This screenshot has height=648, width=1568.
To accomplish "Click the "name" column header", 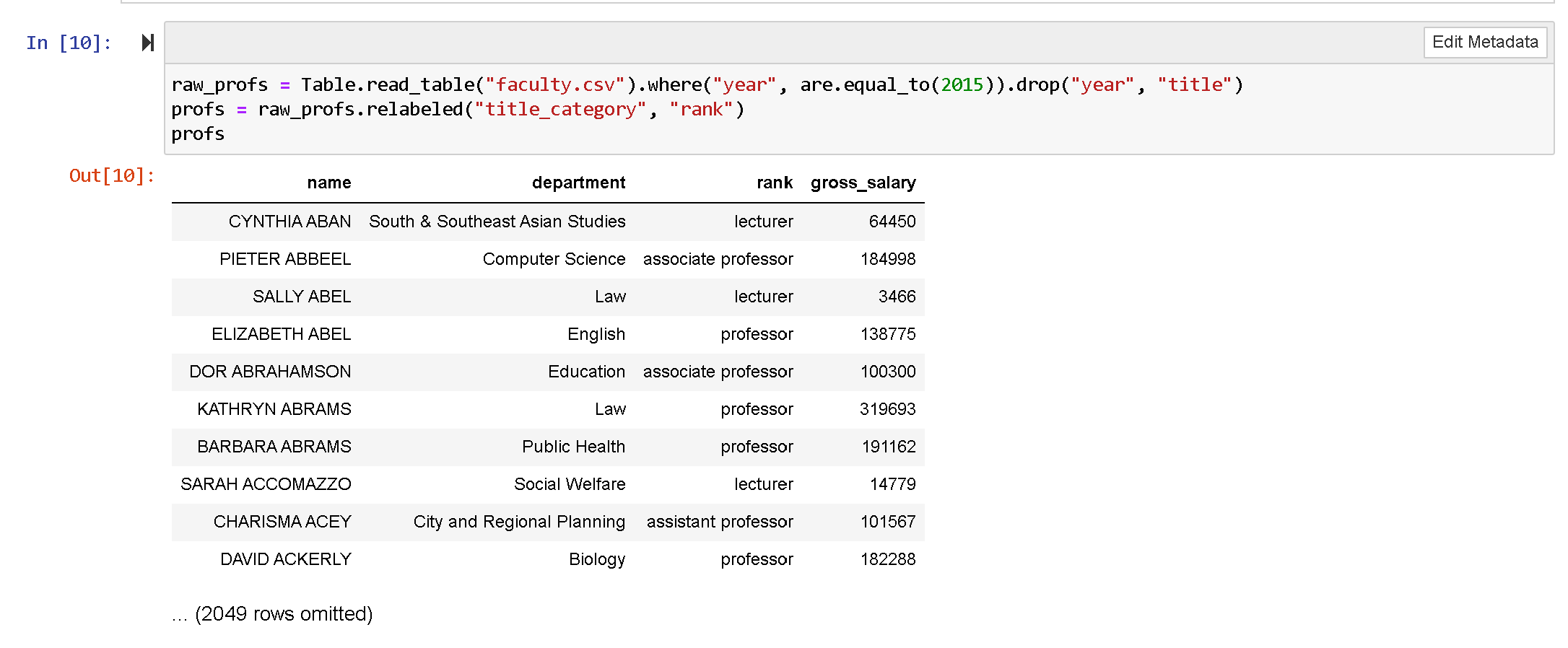I will coord(329,183).
